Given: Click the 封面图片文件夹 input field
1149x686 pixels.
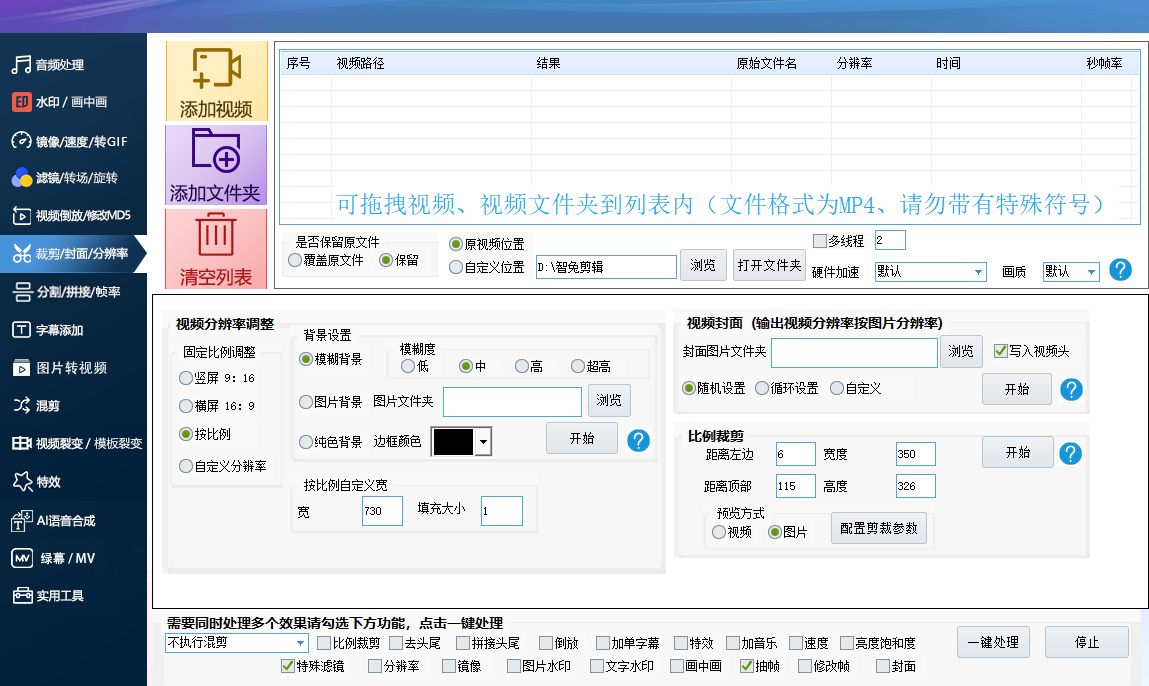Looking at the screenshot, I should click(854, 352).
